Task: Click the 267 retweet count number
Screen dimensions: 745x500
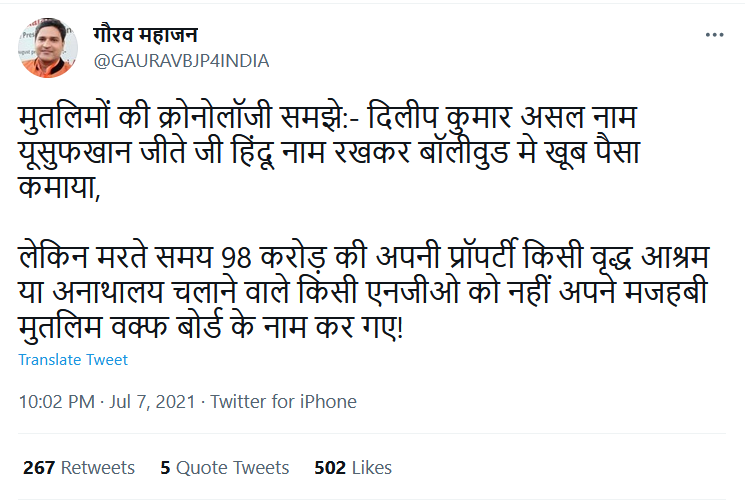Action: click(x=37, y=467)
